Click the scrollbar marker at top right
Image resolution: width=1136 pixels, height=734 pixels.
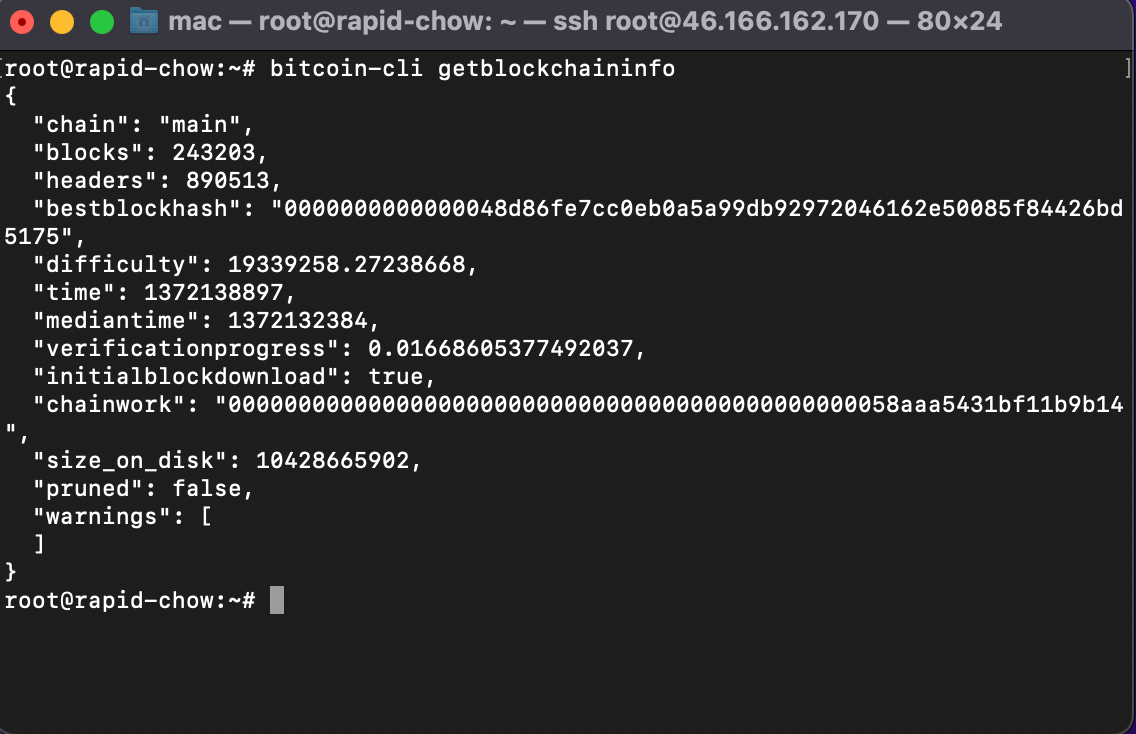(1129, 68)
